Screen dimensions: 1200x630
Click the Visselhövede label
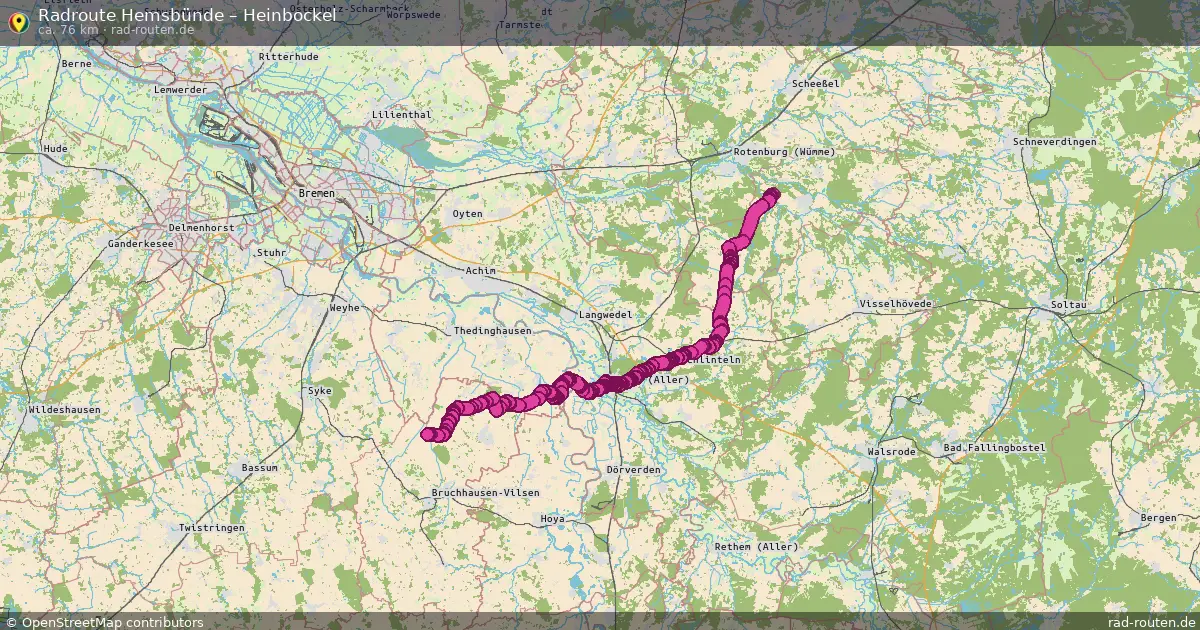[x=896, y=304]
